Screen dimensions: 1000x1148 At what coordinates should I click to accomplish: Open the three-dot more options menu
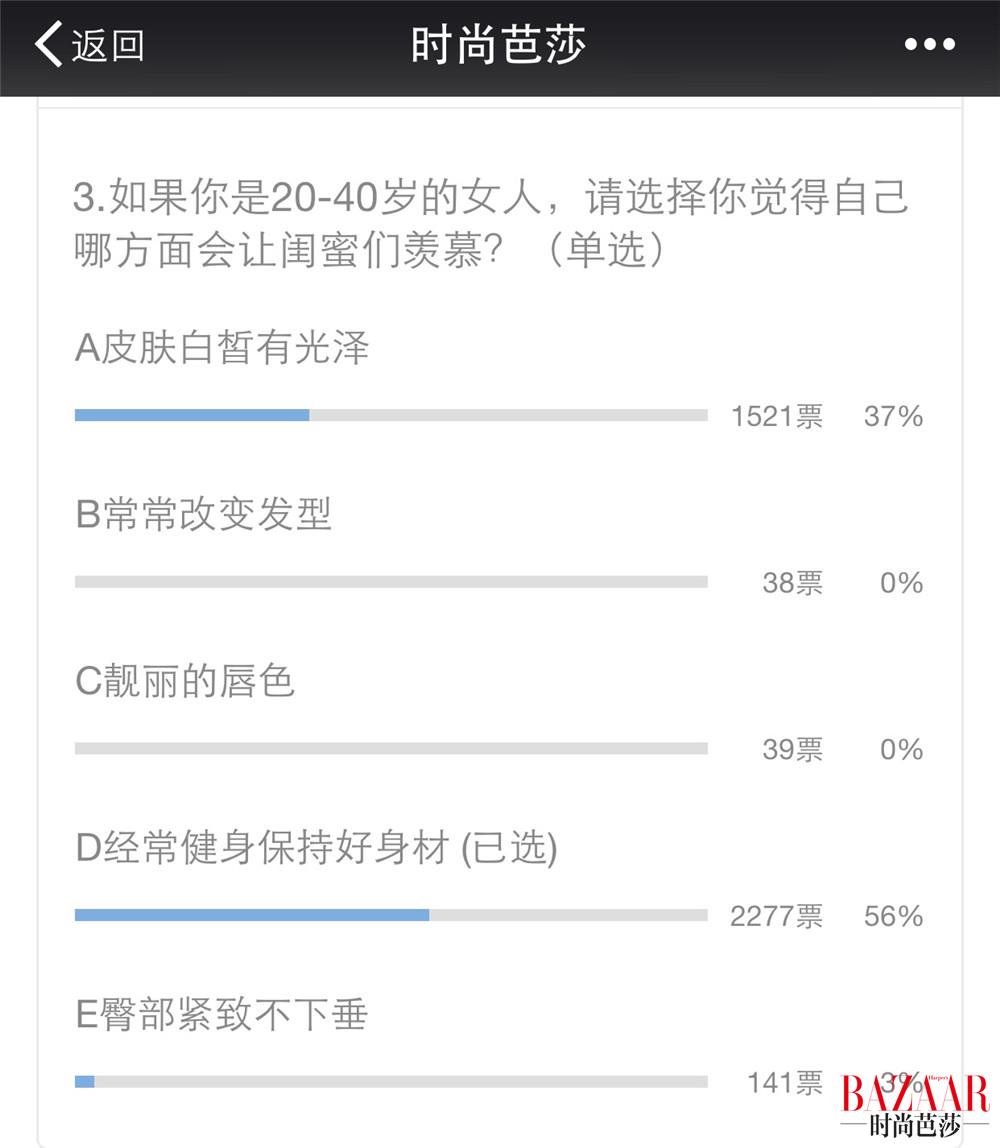[x=929, y=45]
